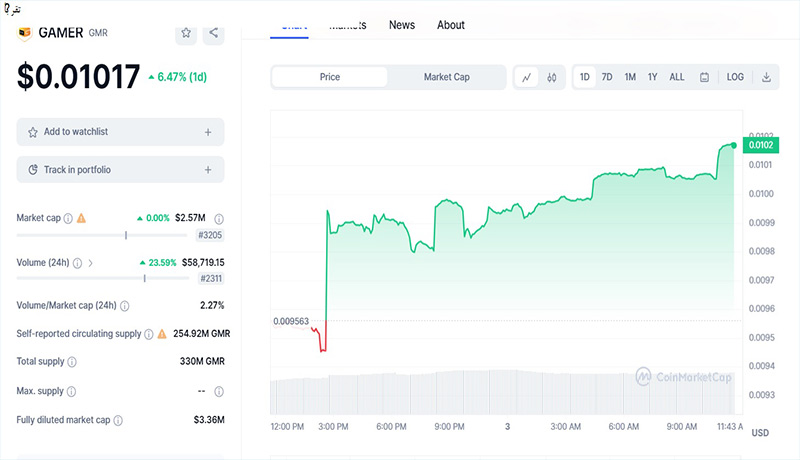Click the green chart endpoint dot
Image resolution: width=800 pixels, height=460 pixels.
pos(734,145)
